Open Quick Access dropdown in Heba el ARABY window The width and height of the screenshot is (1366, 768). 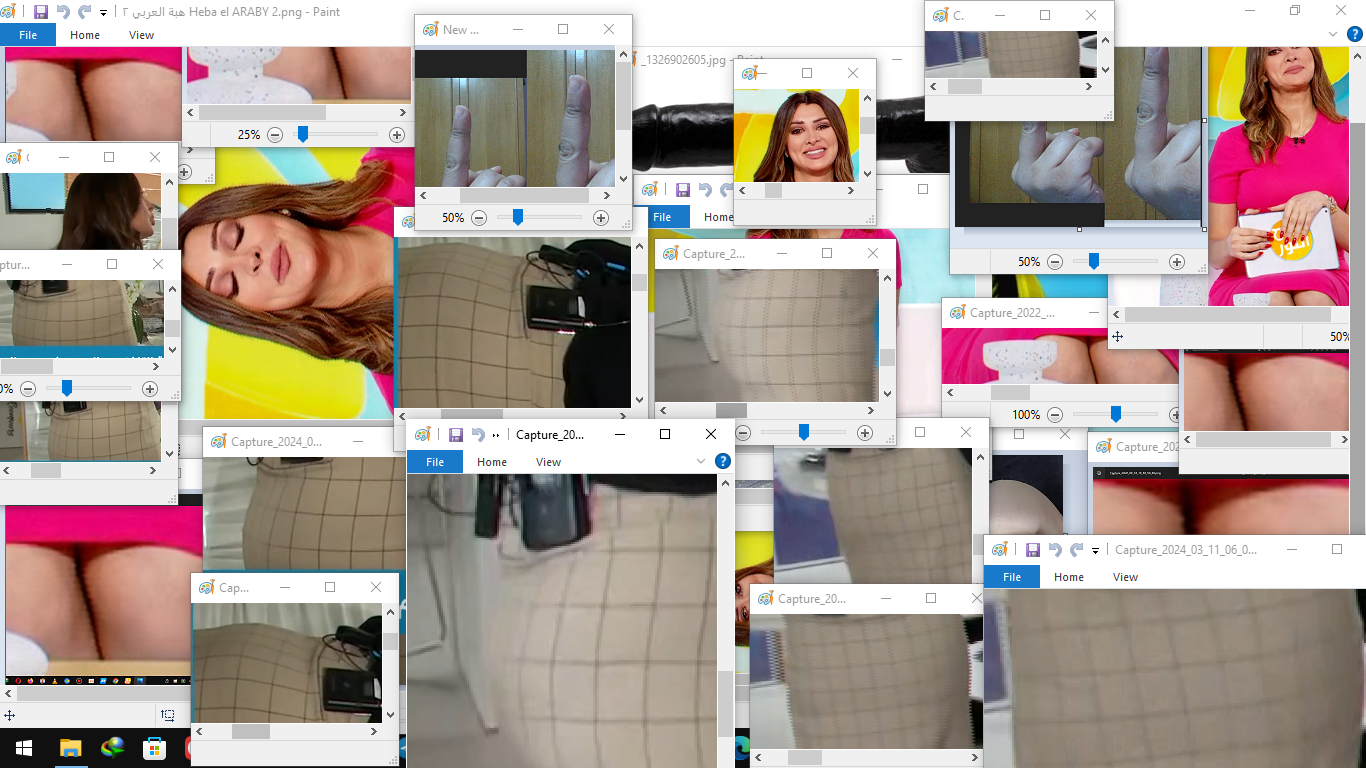[103, 13]
